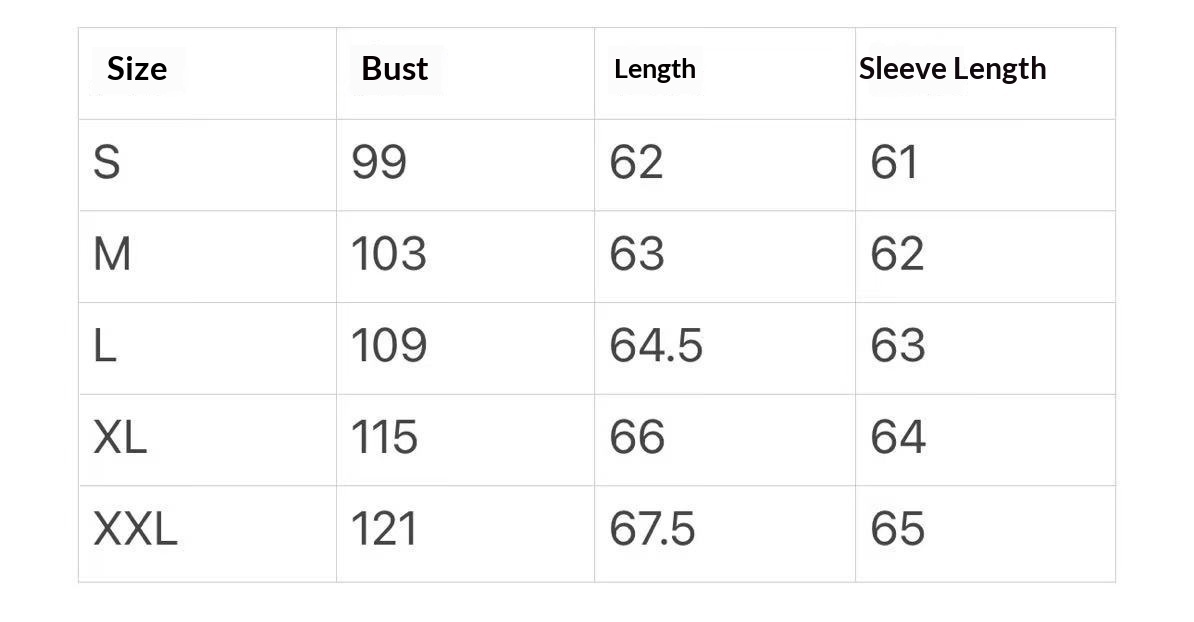The width and height of the screenshot is (1194, 622).
Task: Click bust value 103 for size M
Action: [x=388, y=255]
